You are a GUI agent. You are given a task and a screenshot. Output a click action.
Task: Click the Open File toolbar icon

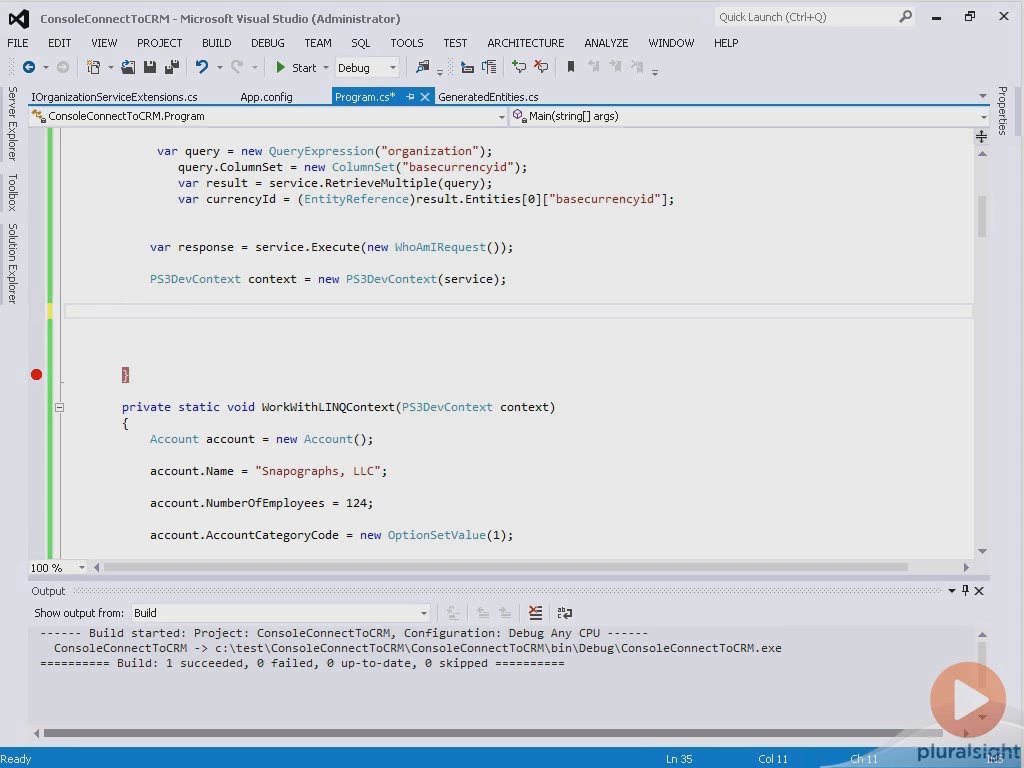pos(128,67)
